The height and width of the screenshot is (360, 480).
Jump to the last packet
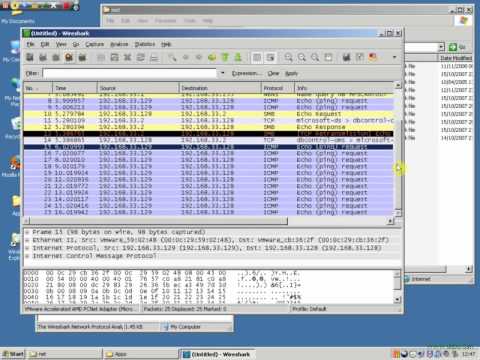pos(238,57)
